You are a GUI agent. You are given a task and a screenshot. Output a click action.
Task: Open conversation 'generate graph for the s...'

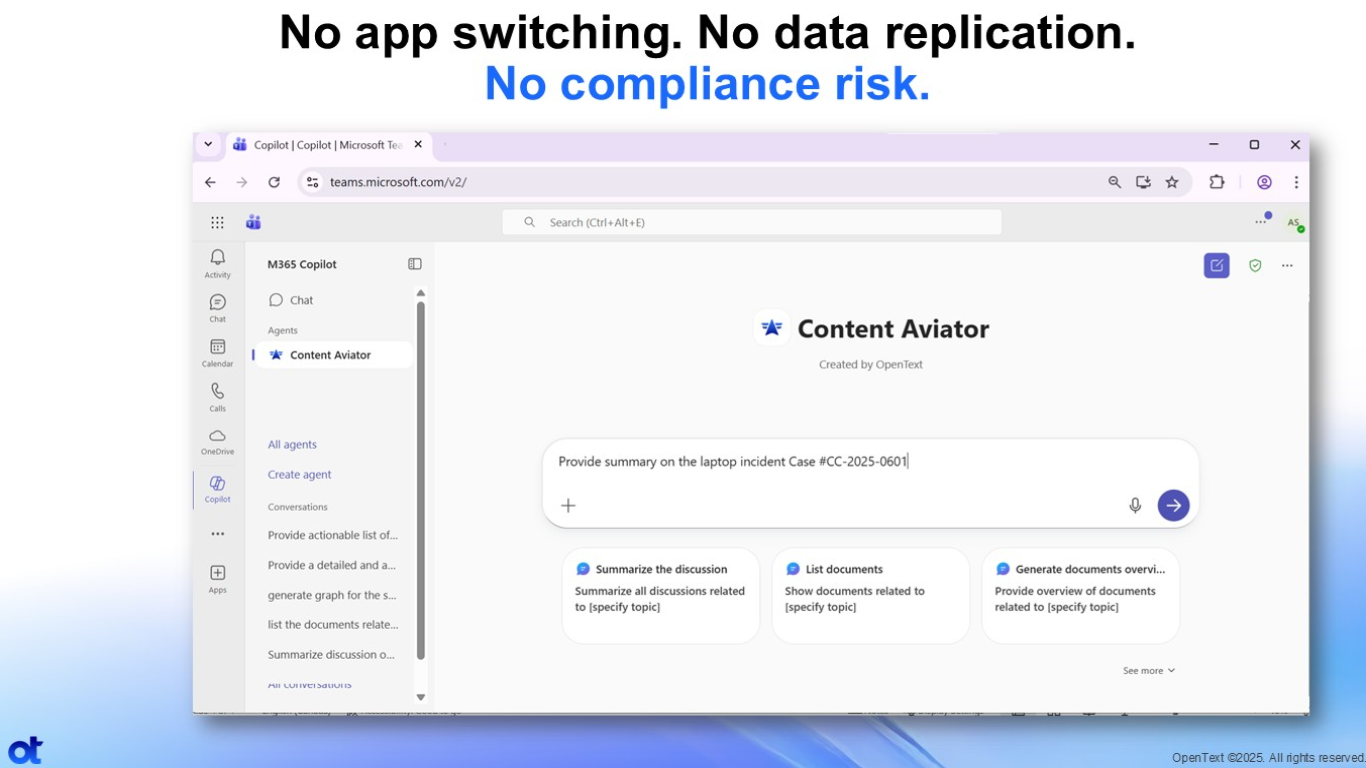click(x=332, y=595)
